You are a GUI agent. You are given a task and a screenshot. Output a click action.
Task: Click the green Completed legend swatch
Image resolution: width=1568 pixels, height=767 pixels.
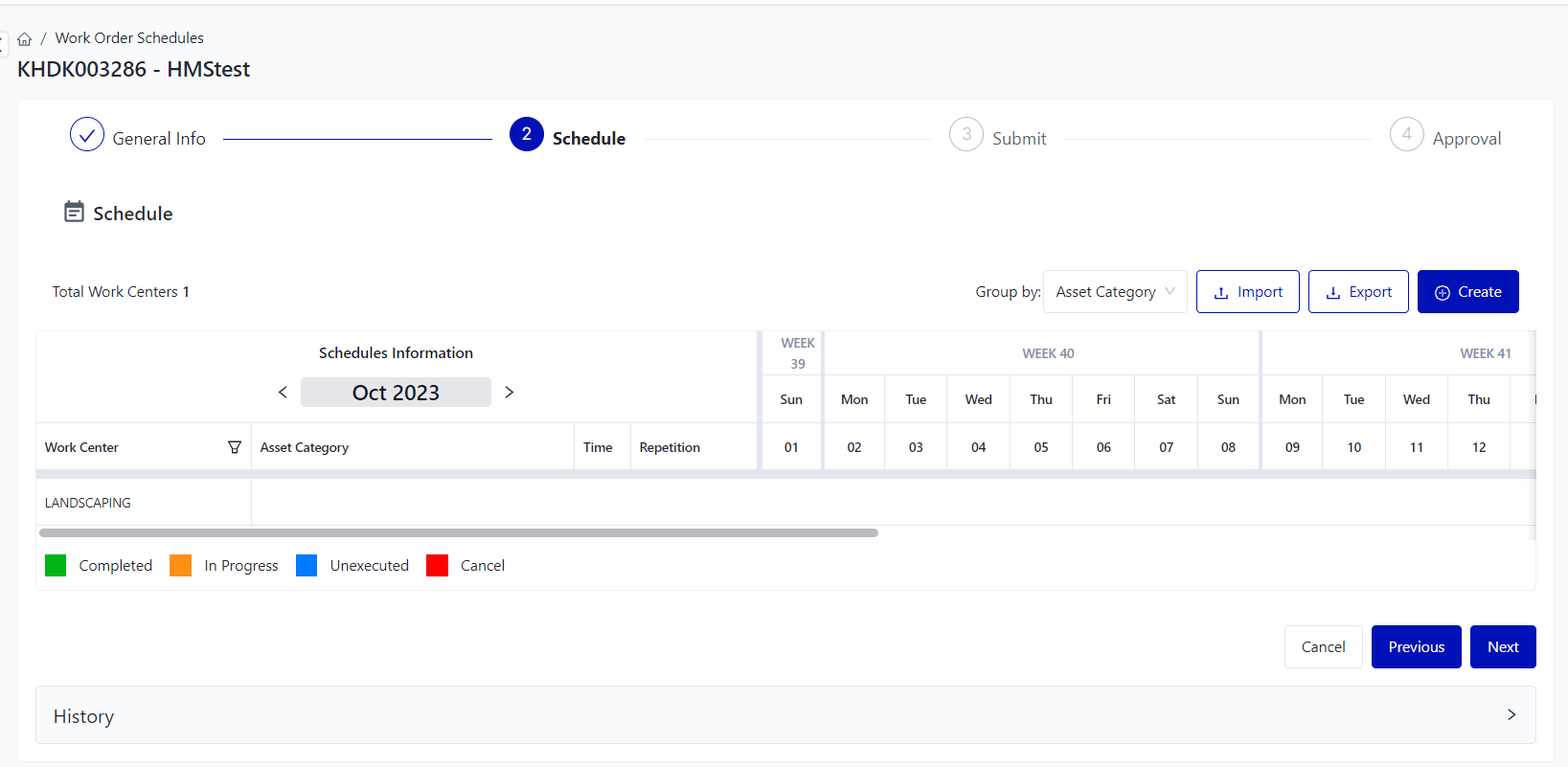(56, 566)
